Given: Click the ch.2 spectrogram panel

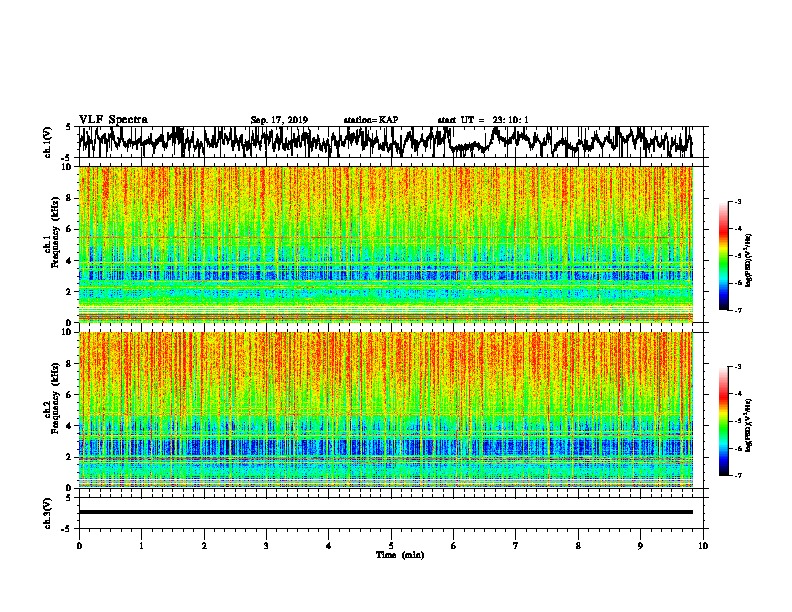Looking at the screenshot, I should pos(385,410).
